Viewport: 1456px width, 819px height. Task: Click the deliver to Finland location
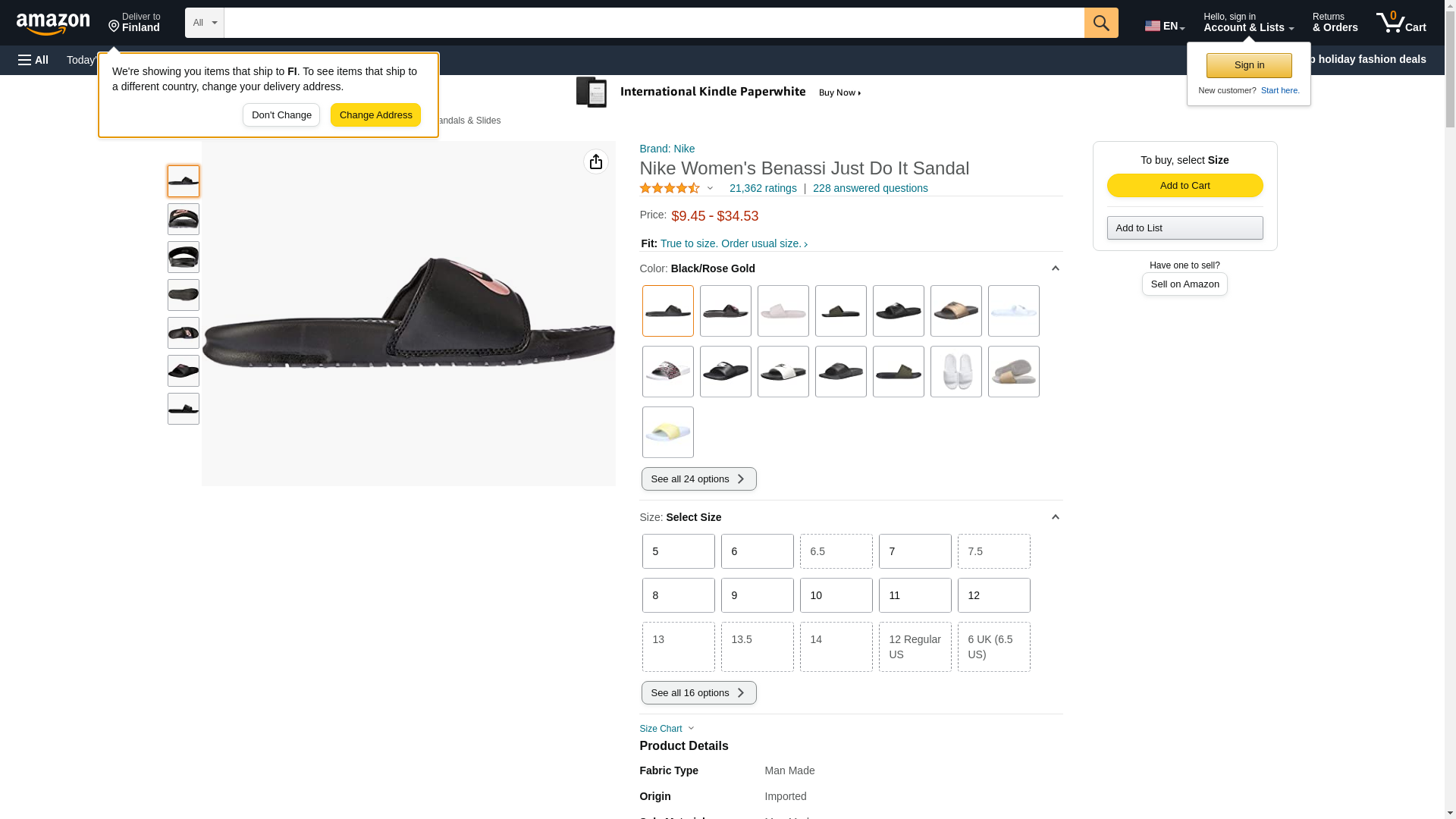tap(134, 23)
